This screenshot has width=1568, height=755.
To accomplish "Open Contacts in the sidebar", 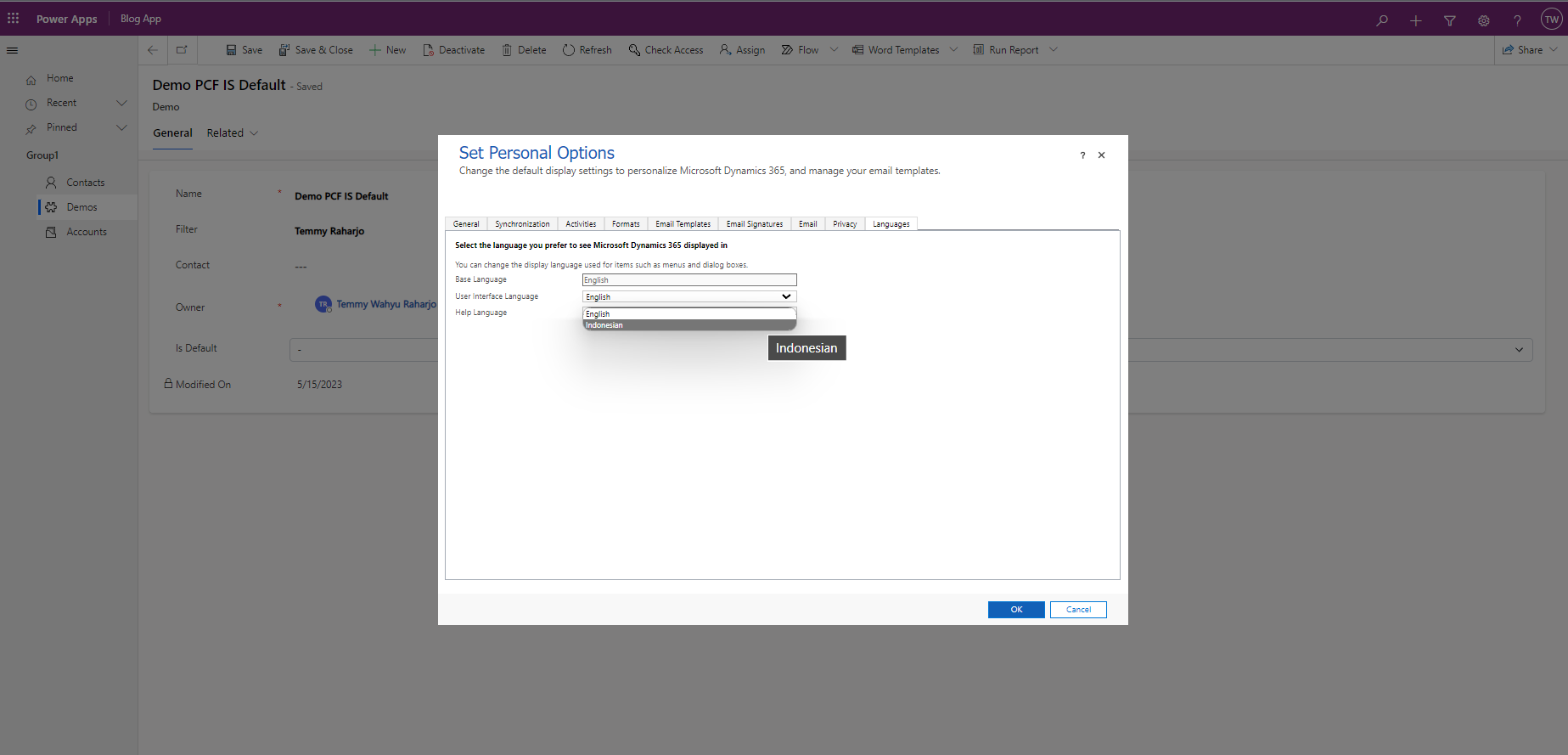I will click(x=86, y=183).
